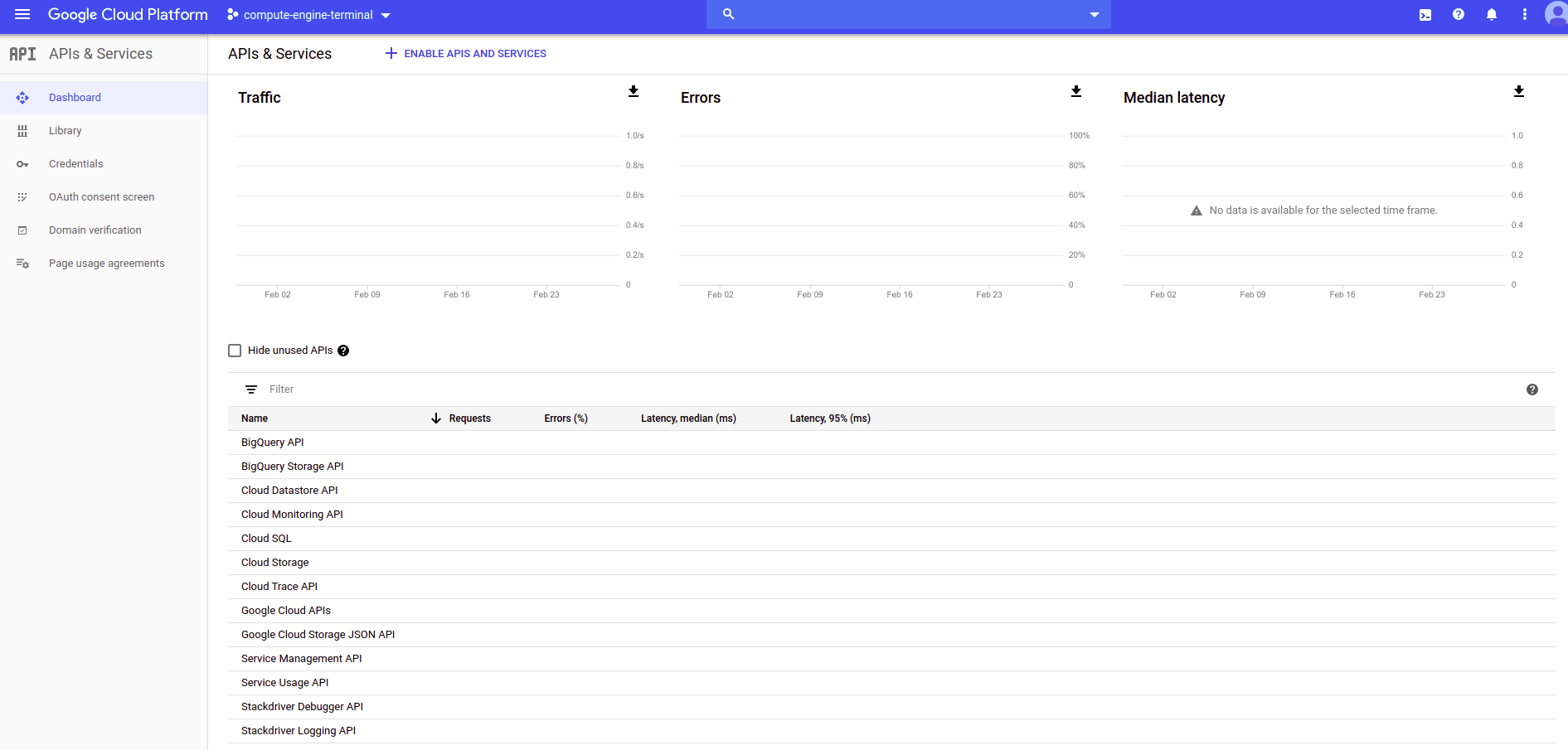This screenshot has height=750, width=1568.
Task: Open OAuth consent screen page
Action: (104, 197)
